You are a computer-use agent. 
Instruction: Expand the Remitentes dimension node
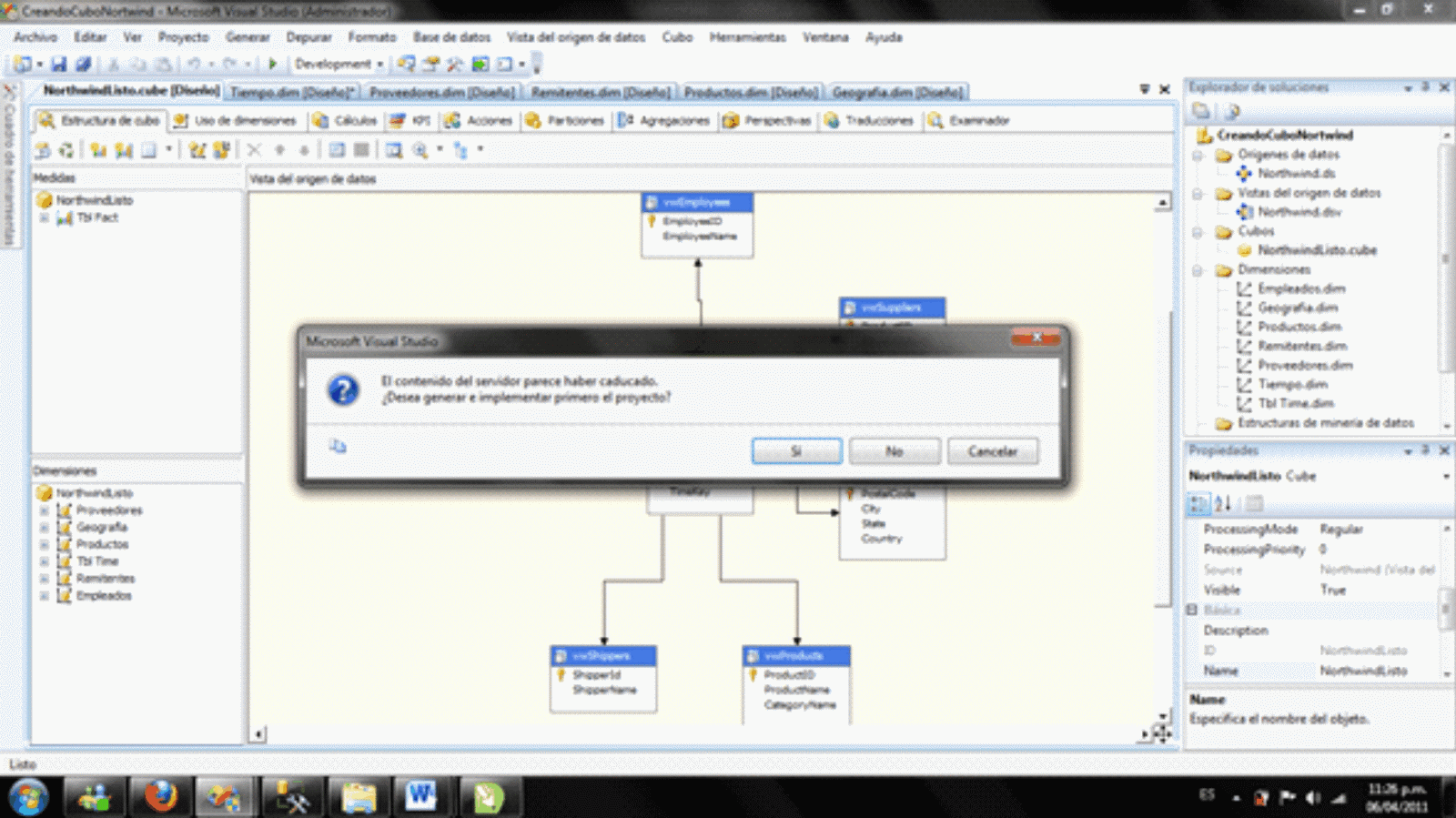43,579
